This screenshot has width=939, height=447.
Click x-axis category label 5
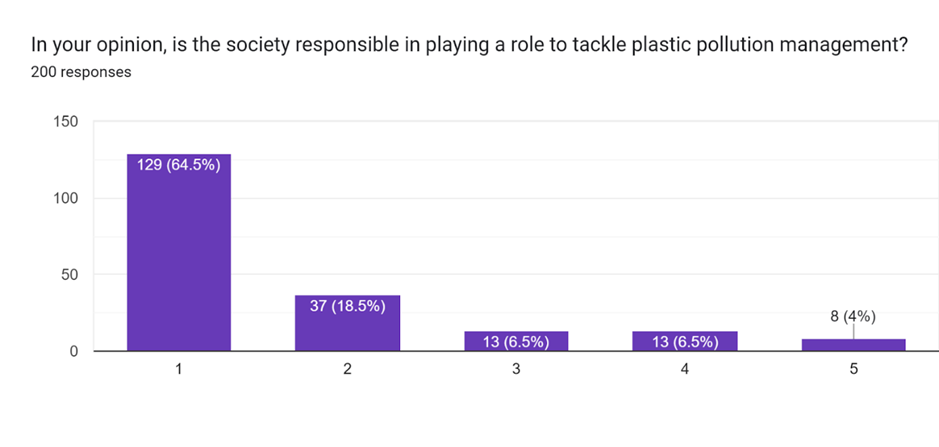pos(853,369)
